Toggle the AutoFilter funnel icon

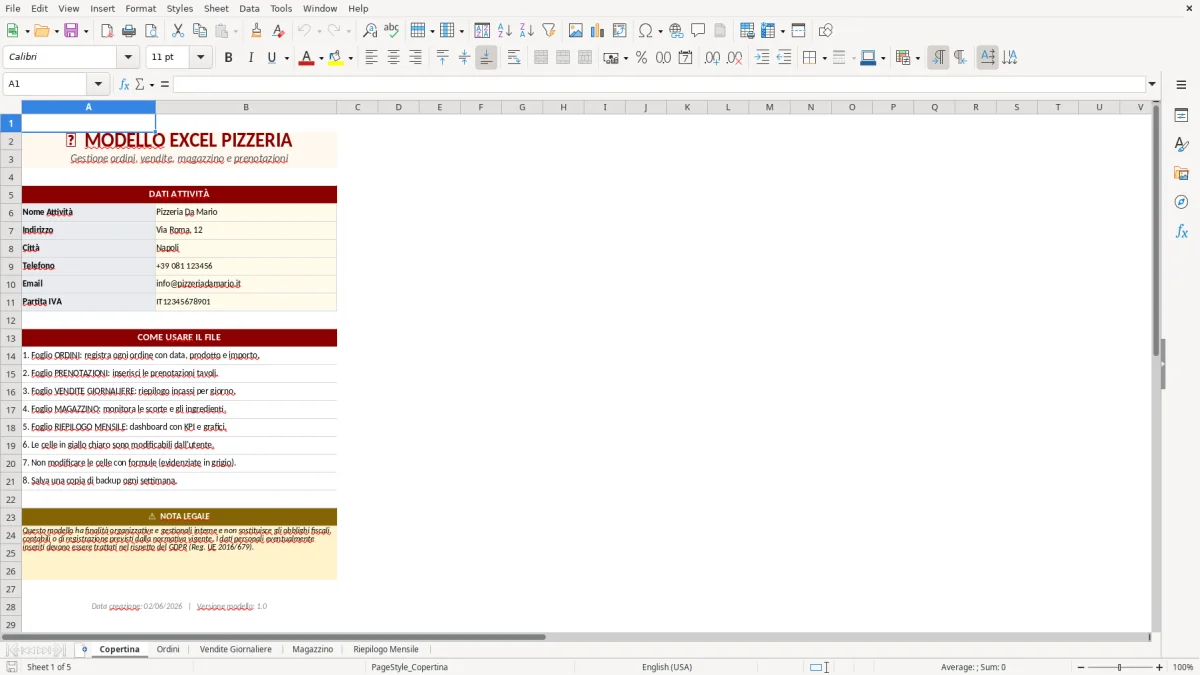[548, 31]
